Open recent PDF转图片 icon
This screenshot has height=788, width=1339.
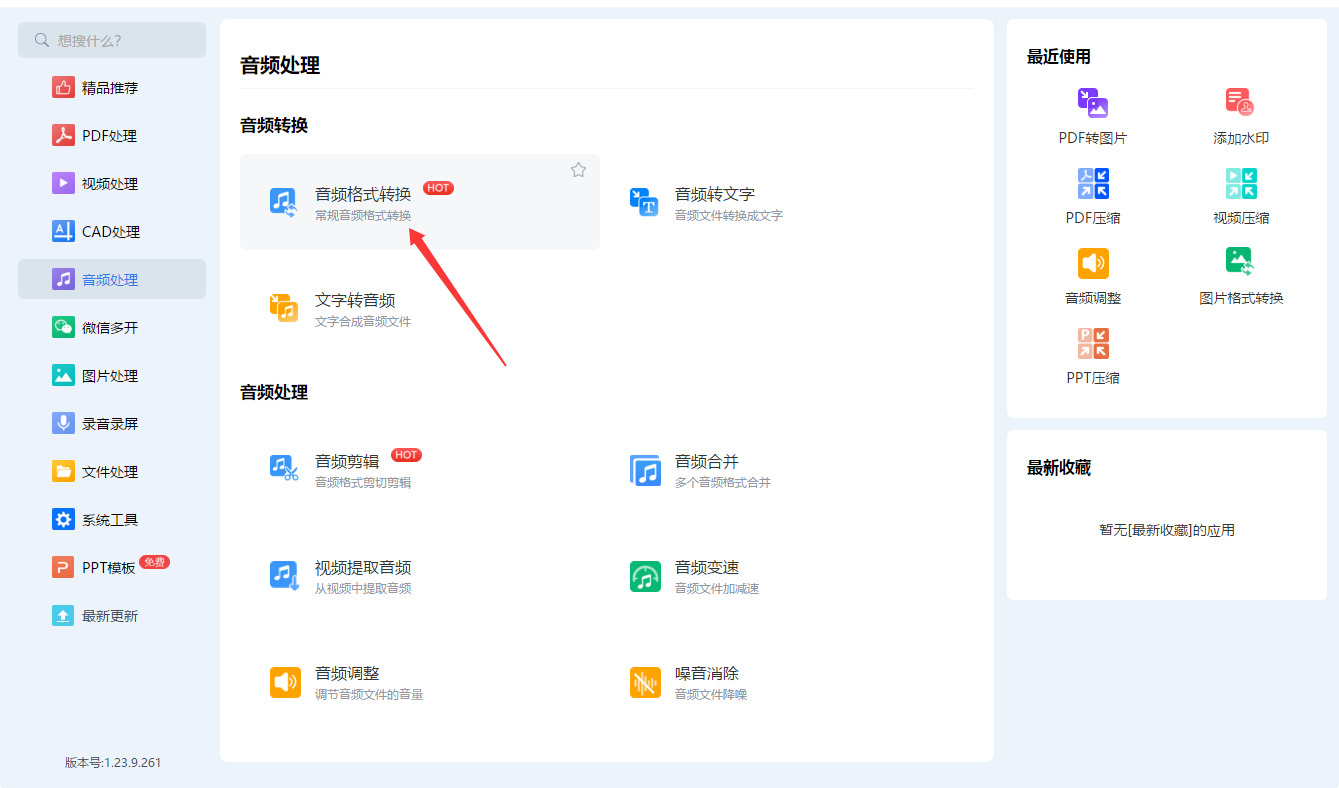tap(1092, 103)
